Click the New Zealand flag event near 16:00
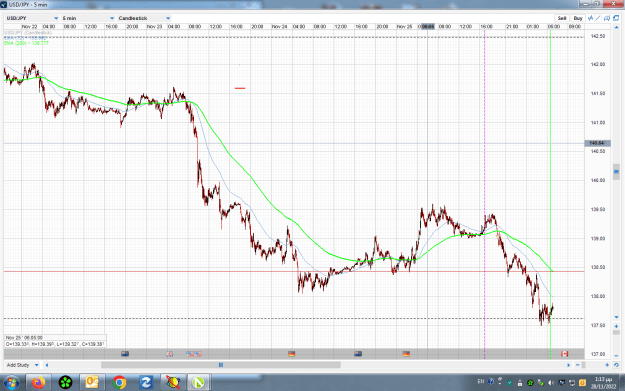Screen dimensions: 625x391 coord(358,354)
